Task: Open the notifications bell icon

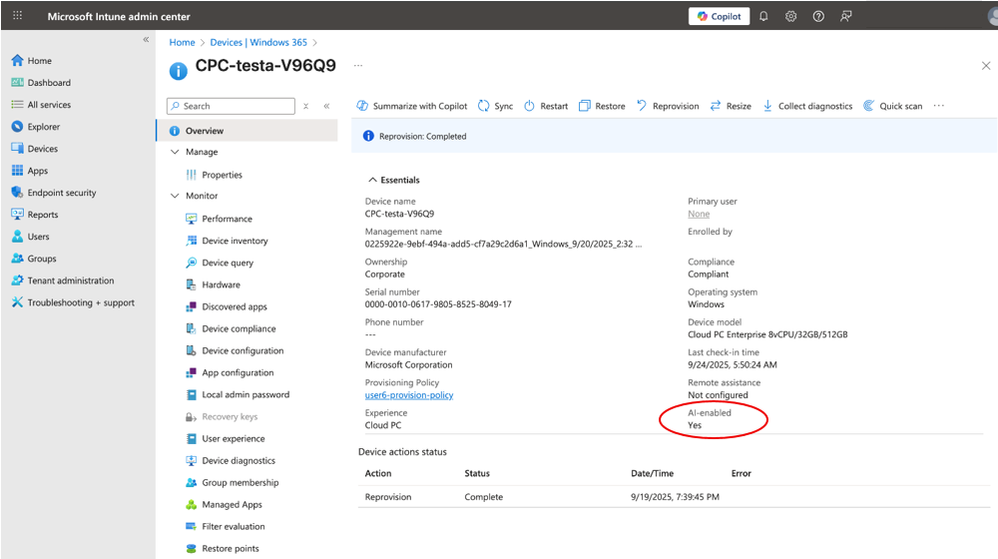Action: [x=763, y=16]
